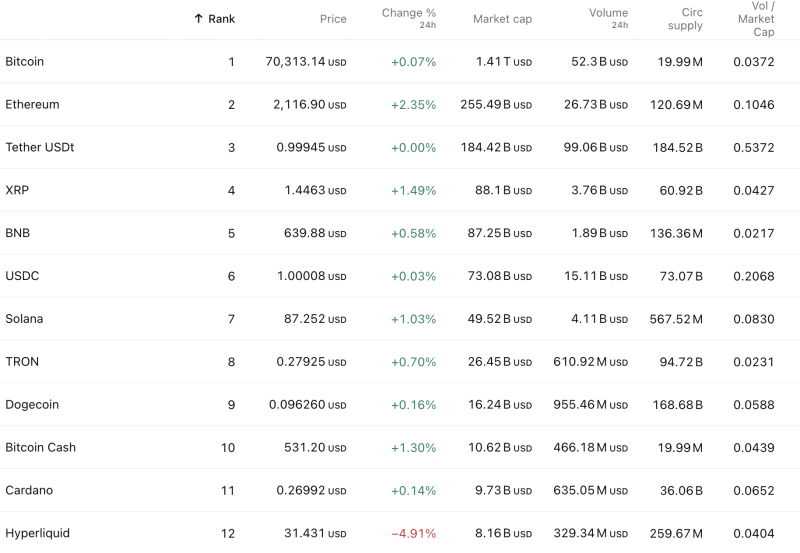Click Tether's 184.42 B USD market cap
This screenshot has width=800, height=553.
496,147
